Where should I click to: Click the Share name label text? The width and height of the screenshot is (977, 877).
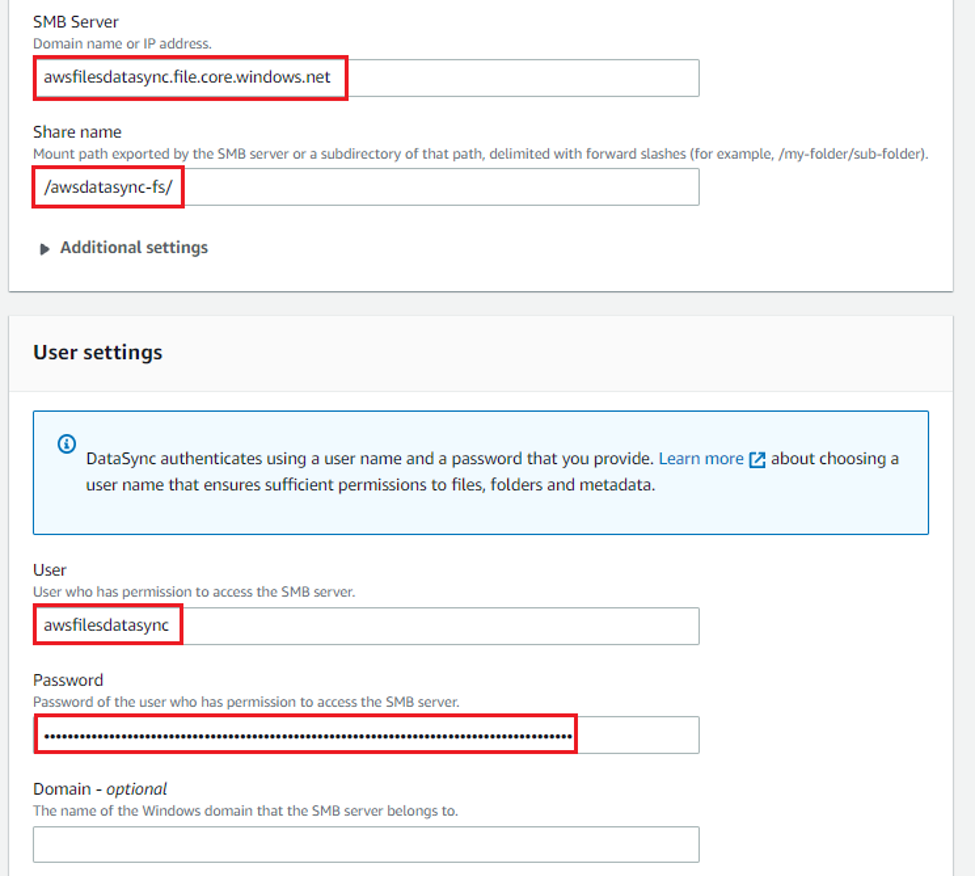[x=77, y=131]
